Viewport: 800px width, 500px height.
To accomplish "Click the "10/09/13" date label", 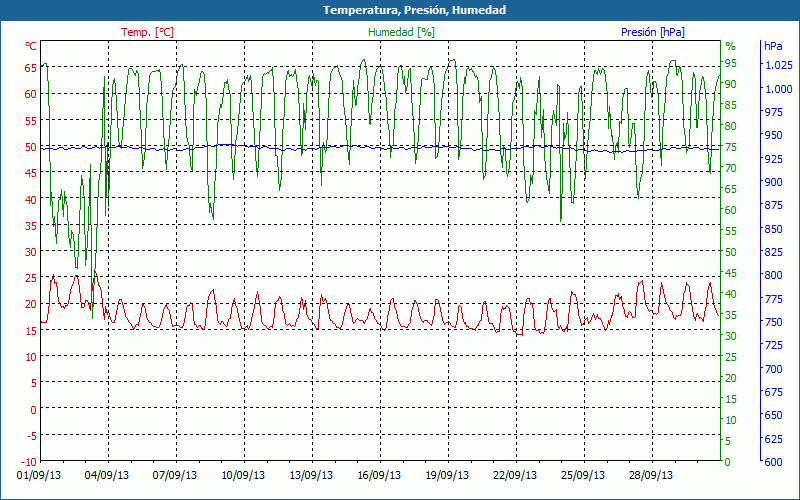I will (x=243, y=475).
